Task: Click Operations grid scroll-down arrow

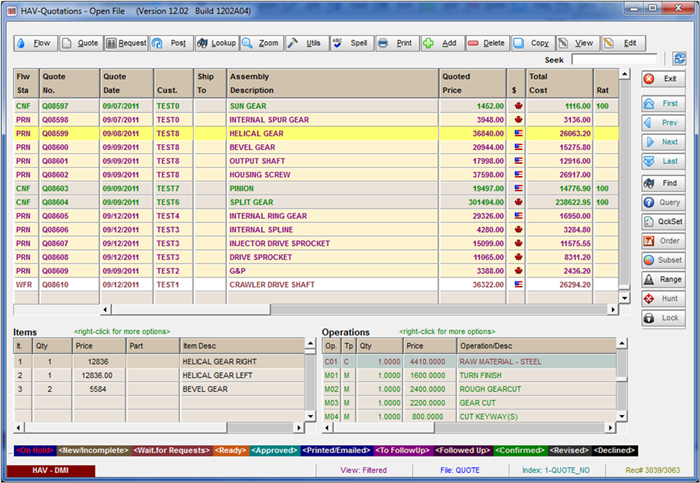Action: 622,416
